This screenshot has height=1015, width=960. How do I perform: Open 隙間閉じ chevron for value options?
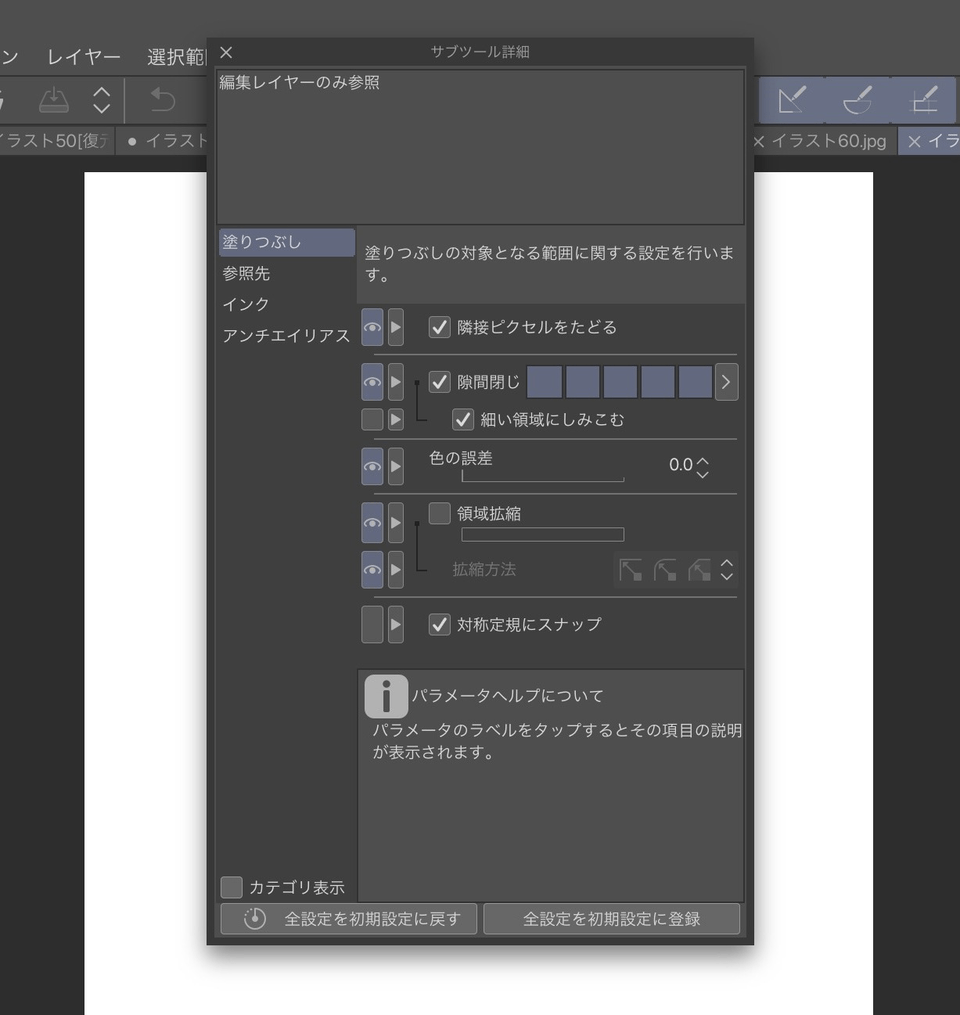726,382
